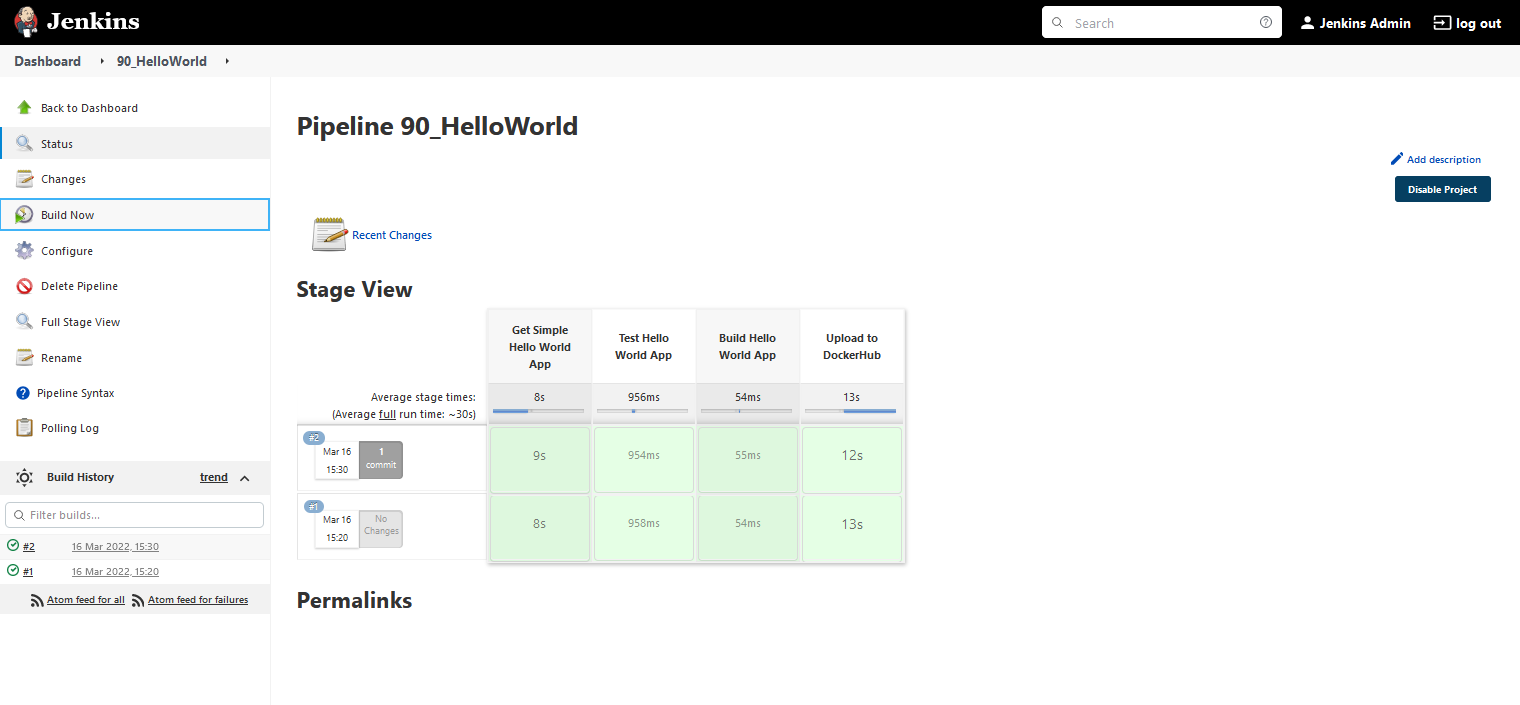The image size is (1520, 705).
Task: Open the Full Stage View menu item
Action: [x=80, y=323]
